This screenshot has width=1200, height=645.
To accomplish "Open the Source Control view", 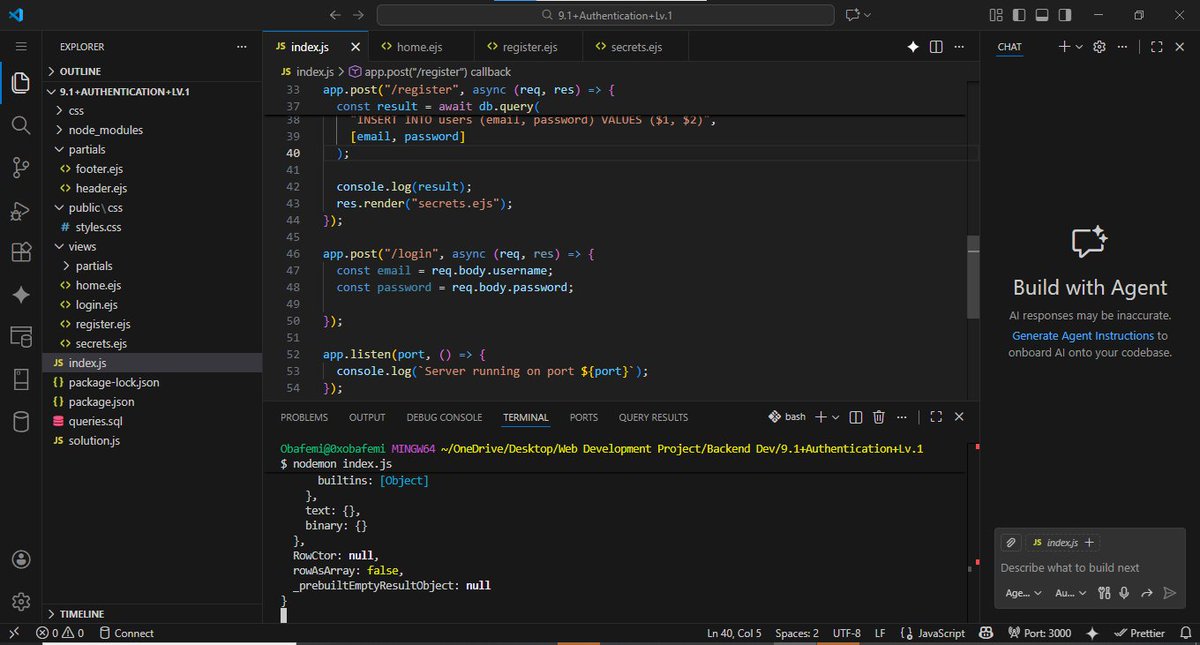I will 20,167.
